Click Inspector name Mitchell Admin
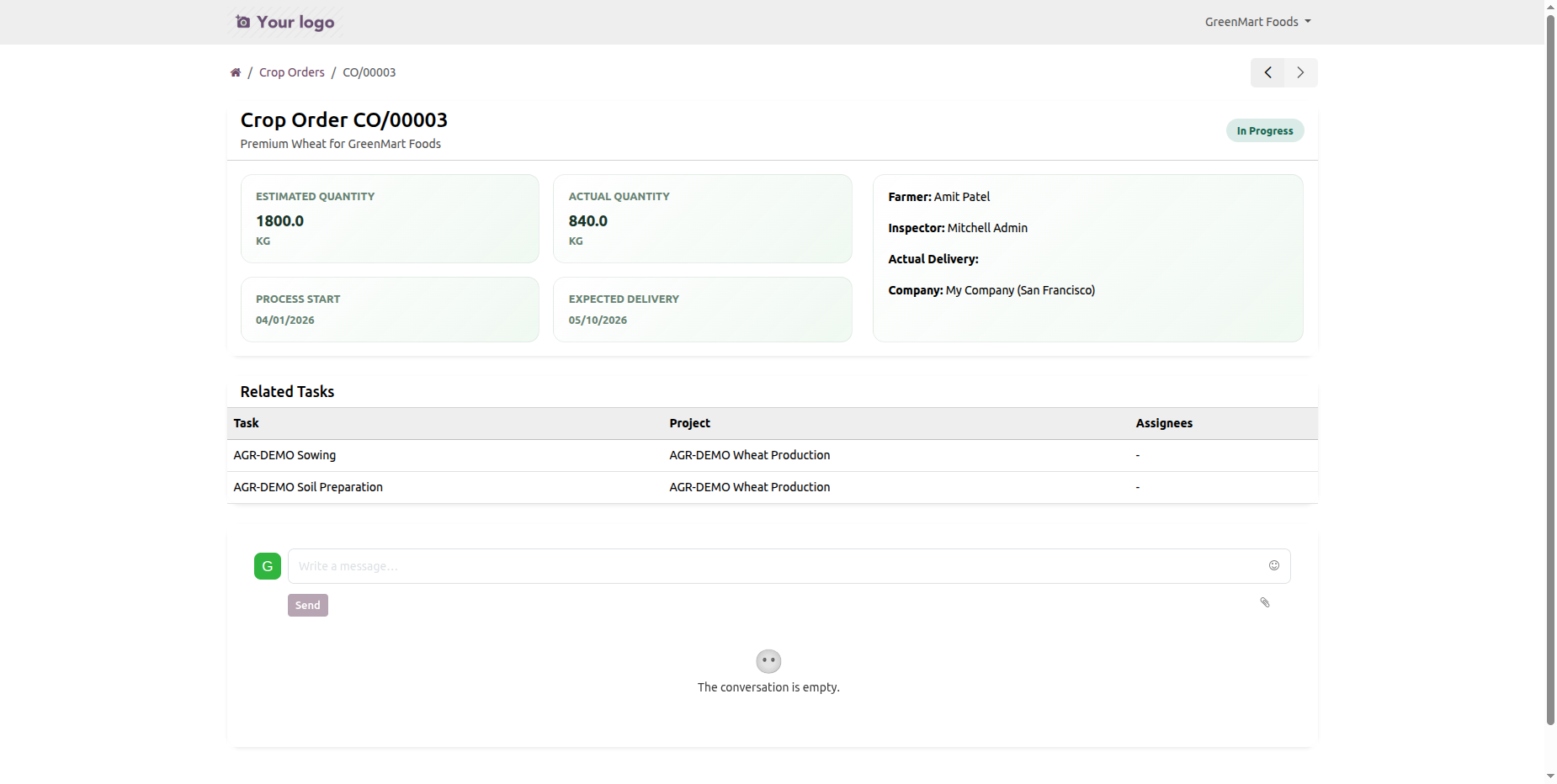The image size is (1557, 784). pyautogui.click(x=987, y=228)
